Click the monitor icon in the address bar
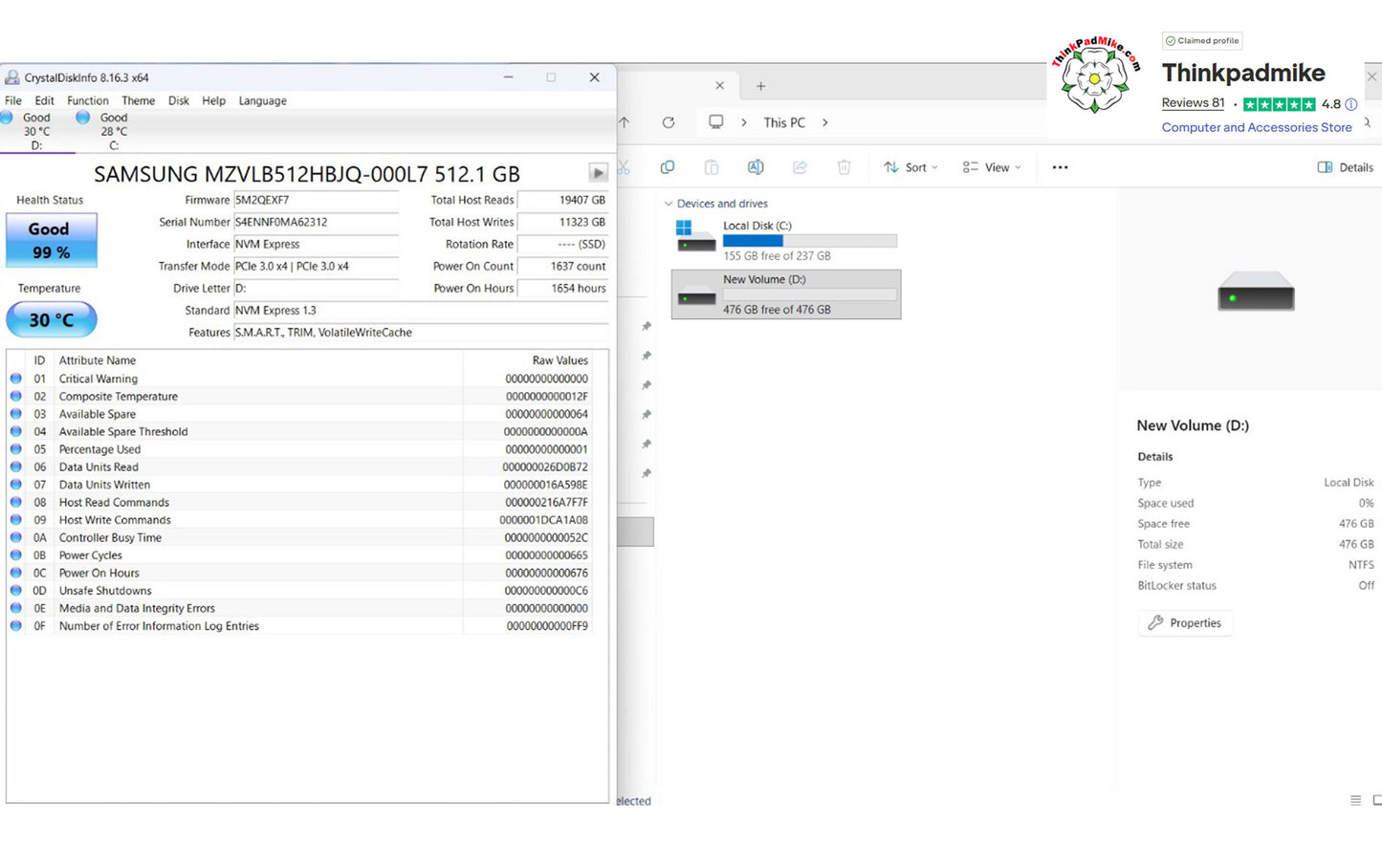Screen dimensions: 1382x868 pos(715,122)
